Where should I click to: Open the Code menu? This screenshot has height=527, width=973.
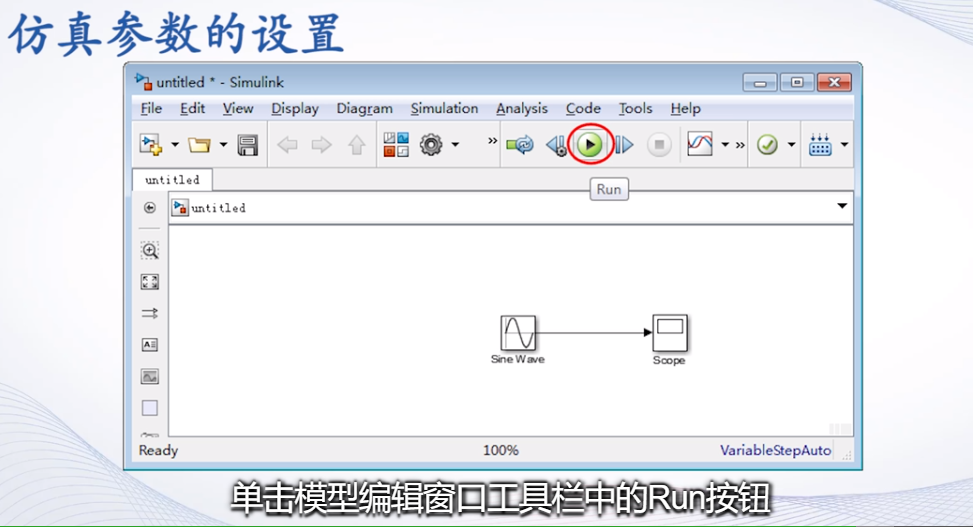(583, 109)
